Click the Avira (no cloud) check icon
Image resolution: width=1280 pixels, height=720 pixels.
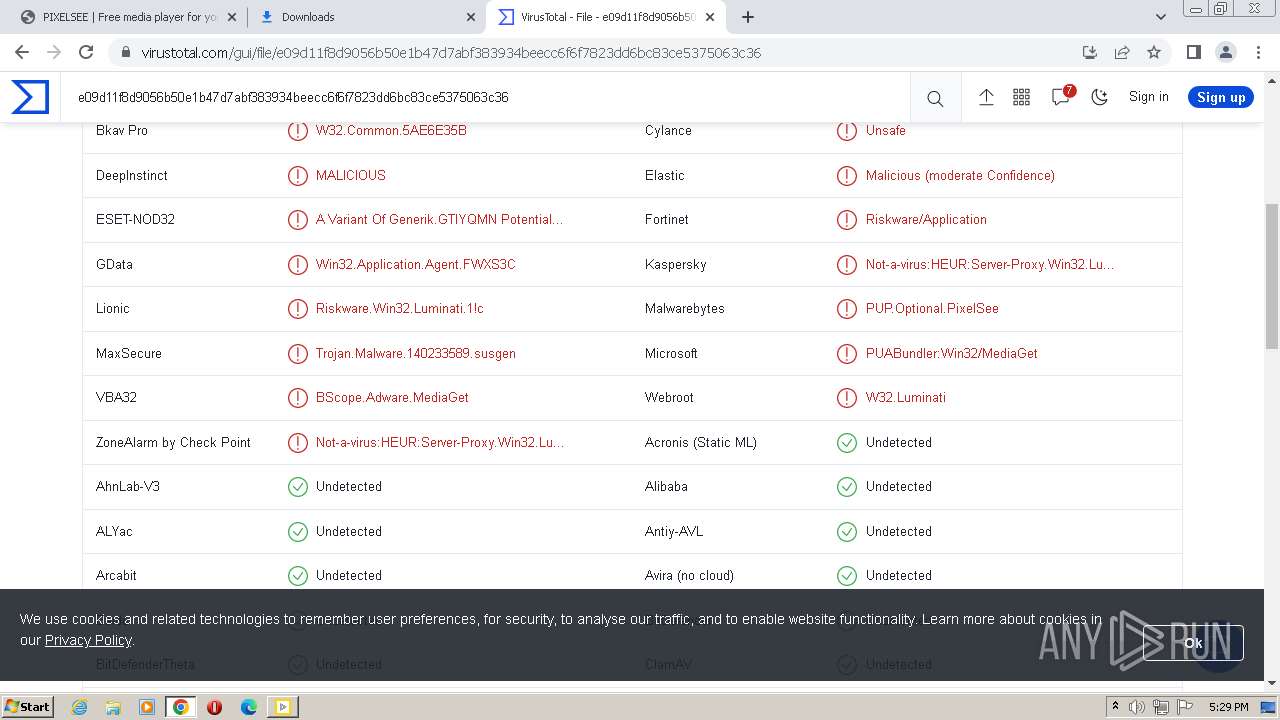tap(847, 576)
